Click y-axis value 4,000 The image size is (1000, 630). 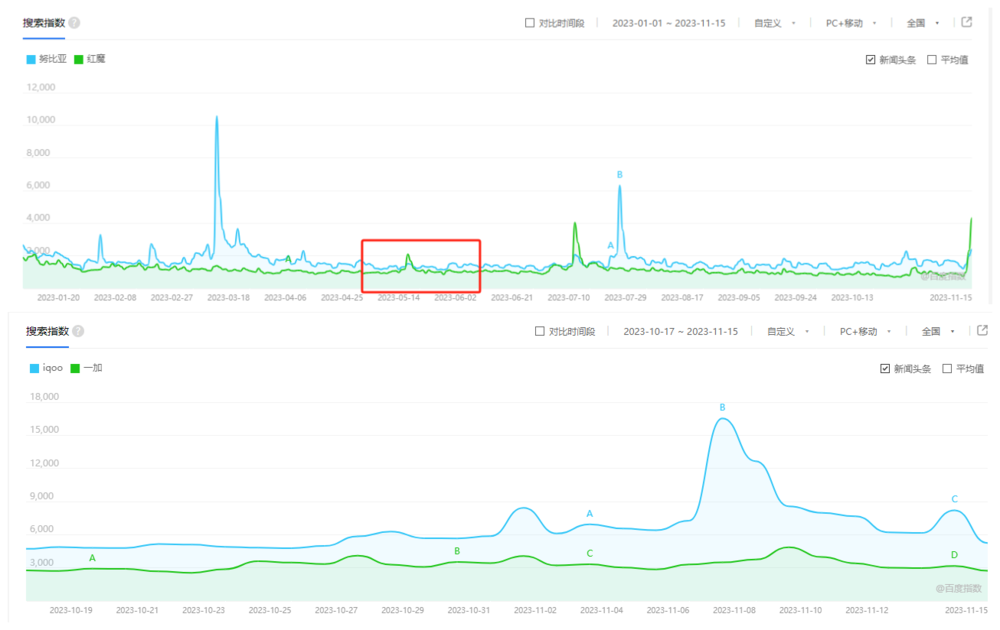tap(38, 218)
